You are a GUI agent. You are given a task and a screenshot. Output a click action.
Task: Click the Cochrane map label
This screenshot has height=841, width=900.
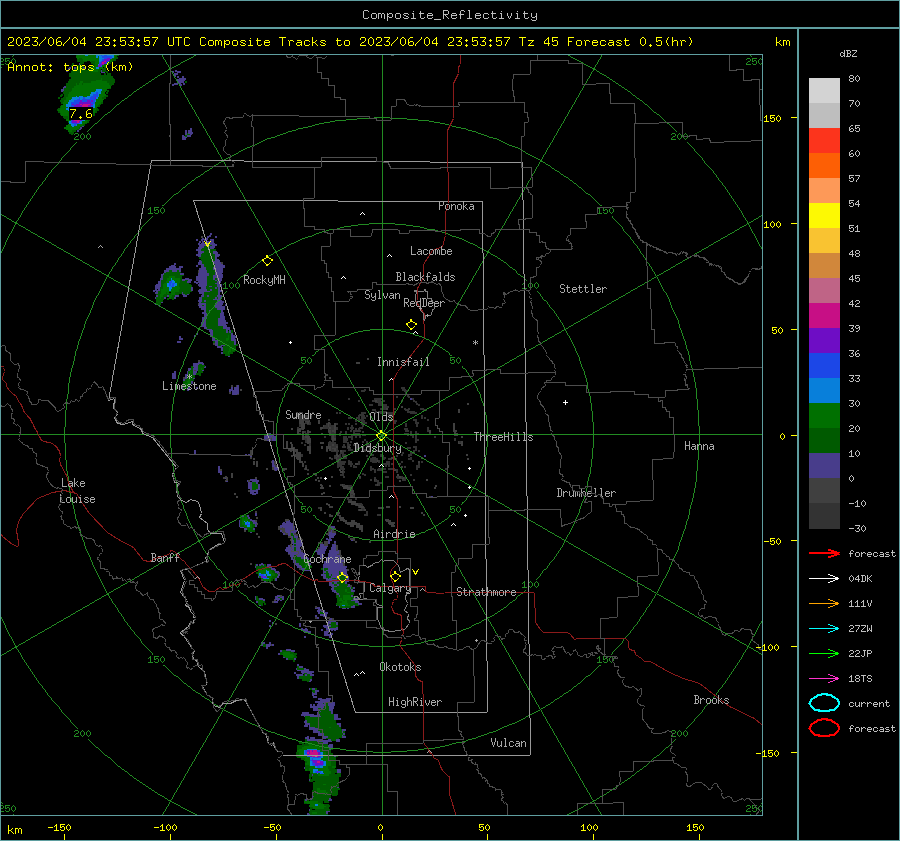(327, 559)
